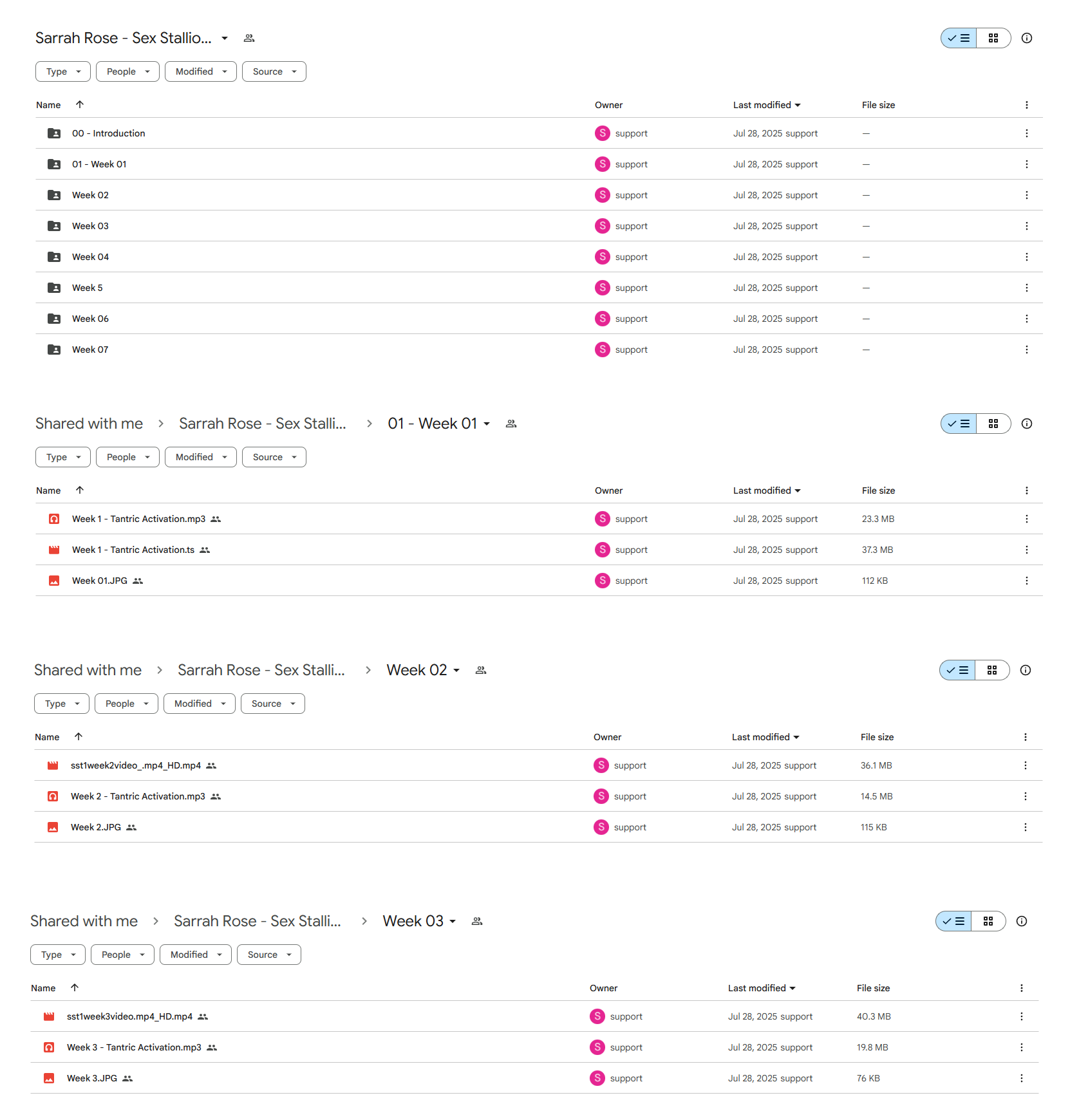1079x1120 pixels.
Task: Click the shared icon next to Week 02 title
Action: click(480, 670)
